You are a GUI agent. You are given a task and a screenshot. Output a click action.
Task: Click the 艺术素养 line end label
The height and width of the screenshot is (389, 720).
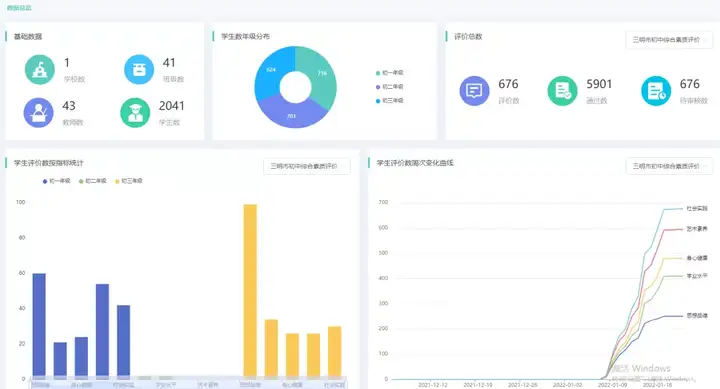point(697,229)
